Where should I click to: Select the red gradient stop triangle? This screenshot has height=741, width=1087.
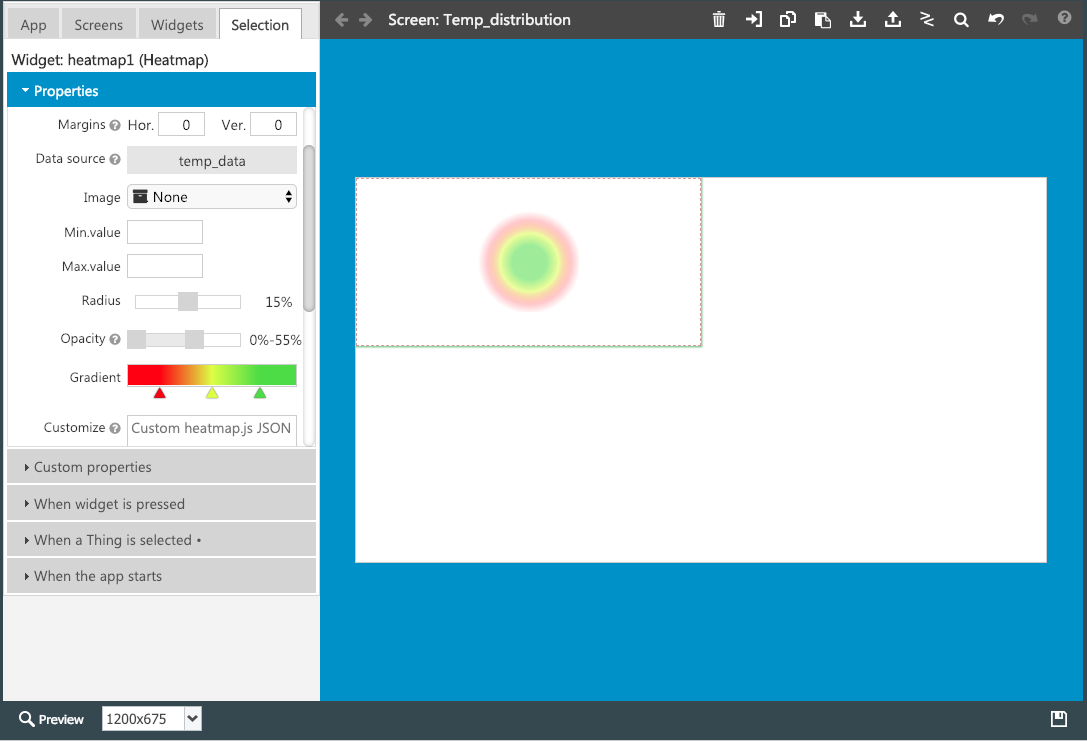pyautogui.click(x=160, y=393)
